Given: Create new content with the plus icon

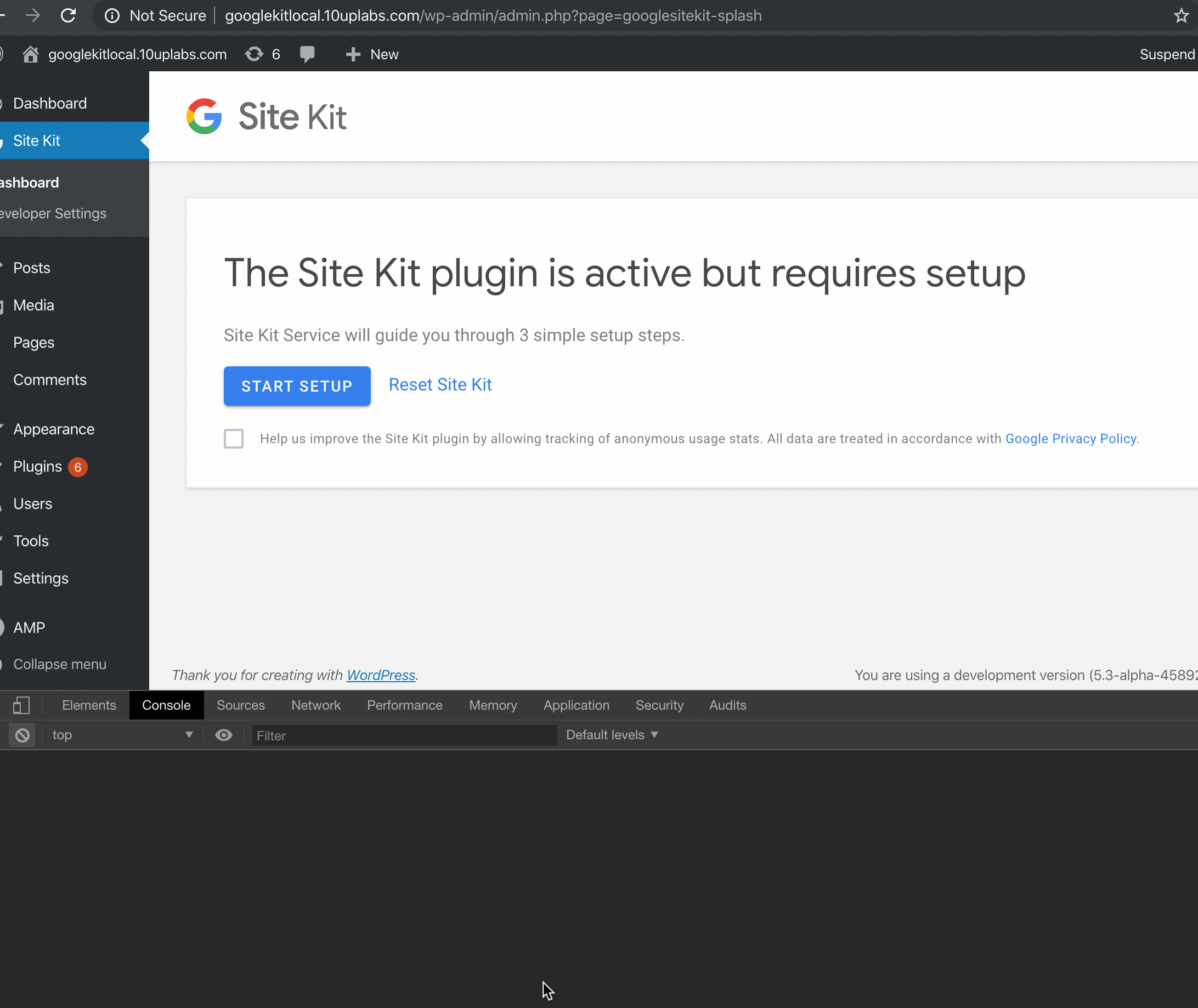Looking at the screenshot, I should [x=353, y=54].
